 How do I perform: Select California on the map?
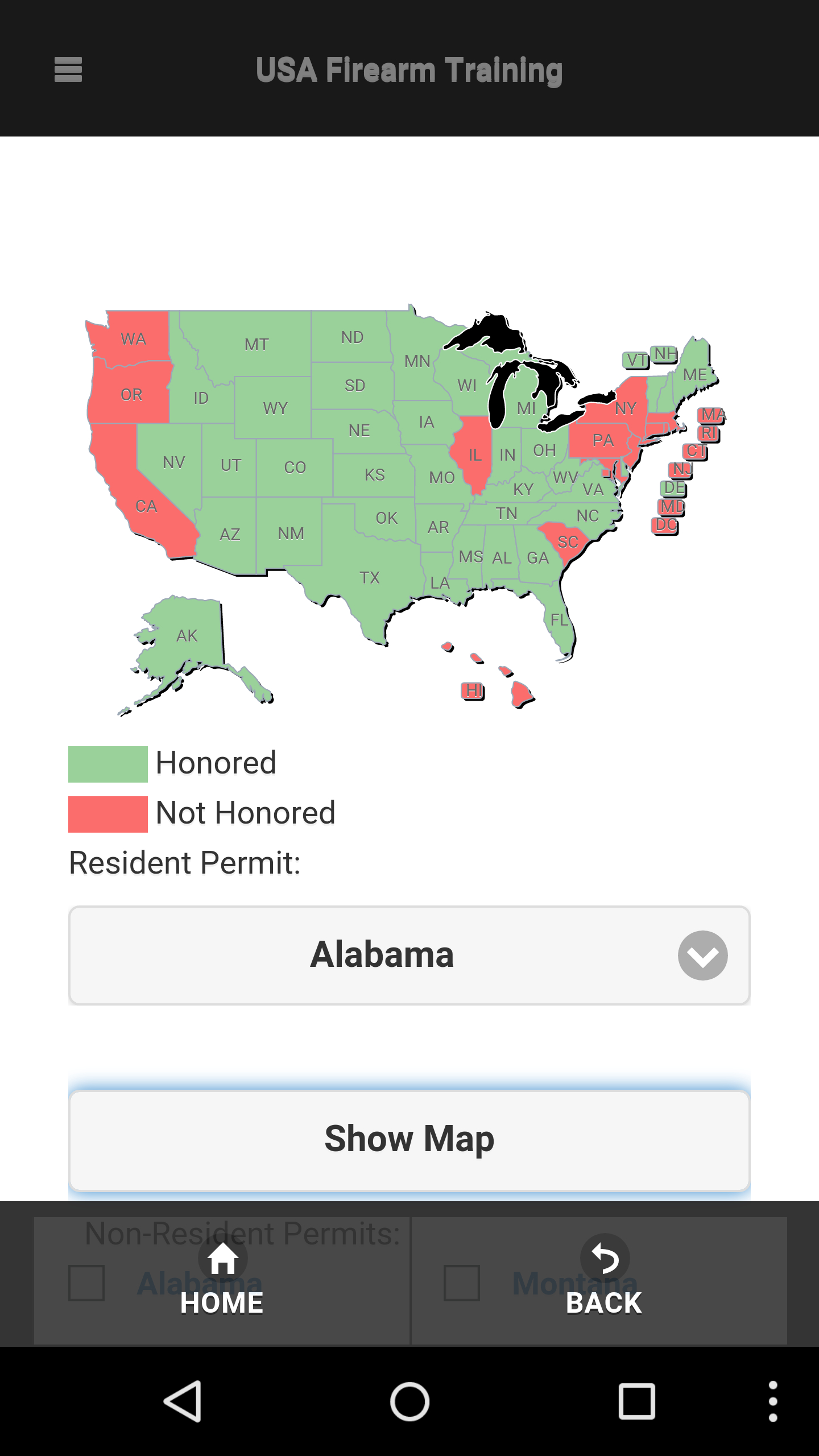[146, 506]
